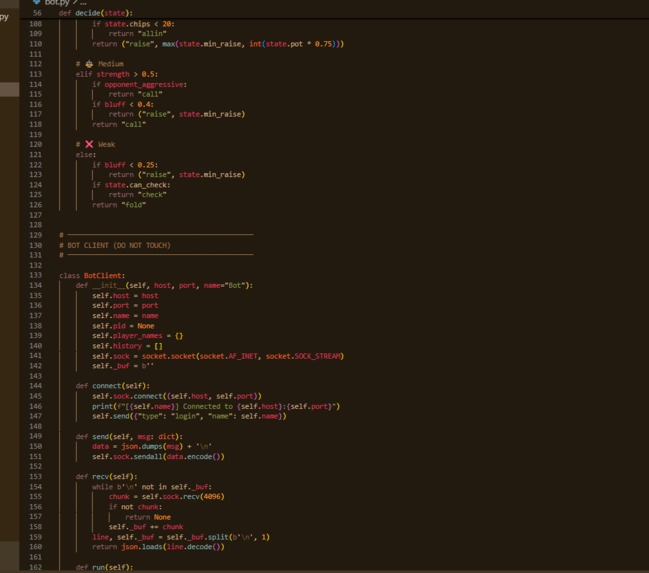The height and width of the screenshot is (573, 649).
Task: Click the 'def run(self):' definition
Action: [x=104, y=567]
